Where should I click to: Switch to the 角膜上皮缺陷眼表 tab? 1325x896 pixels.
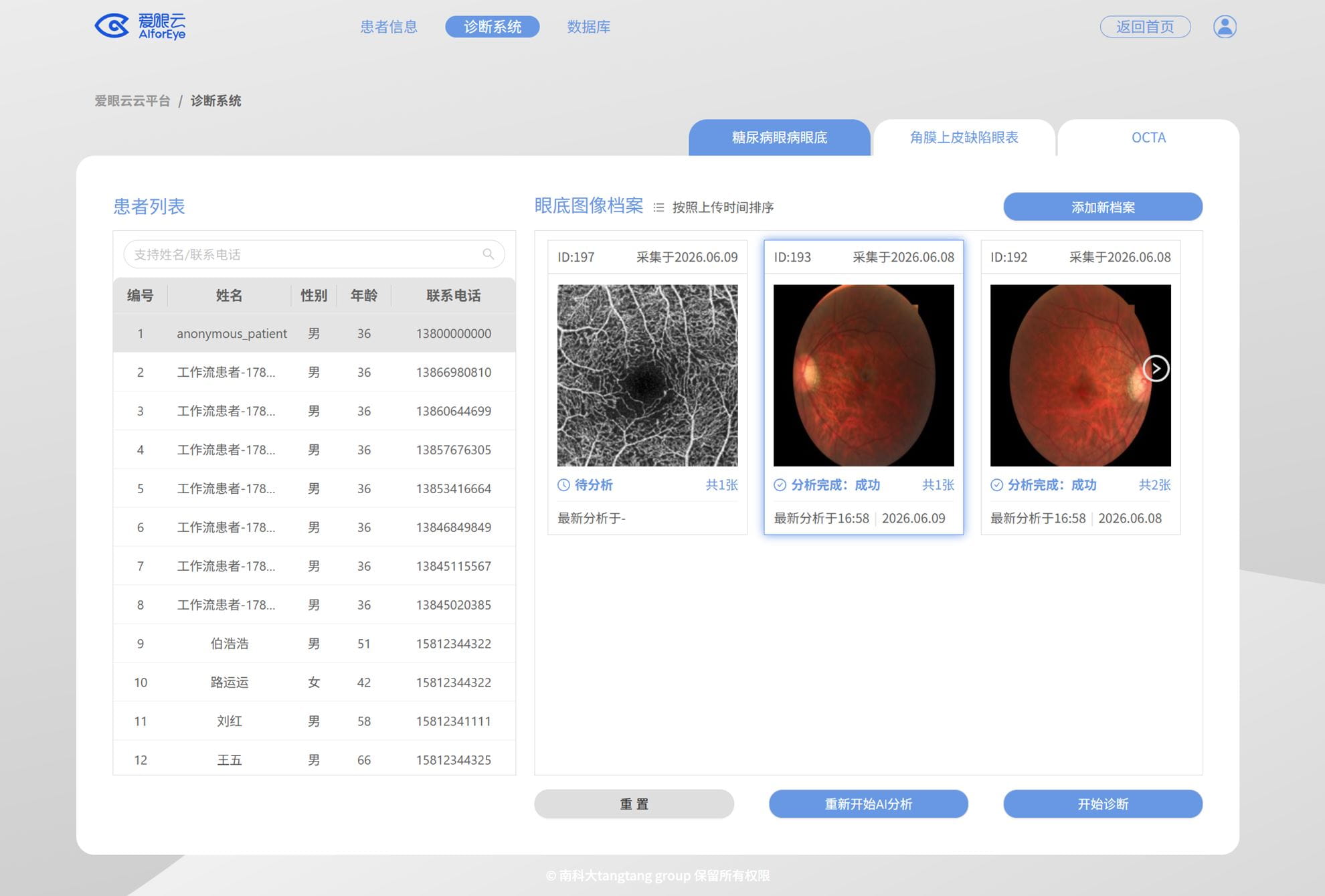point(964,138)
